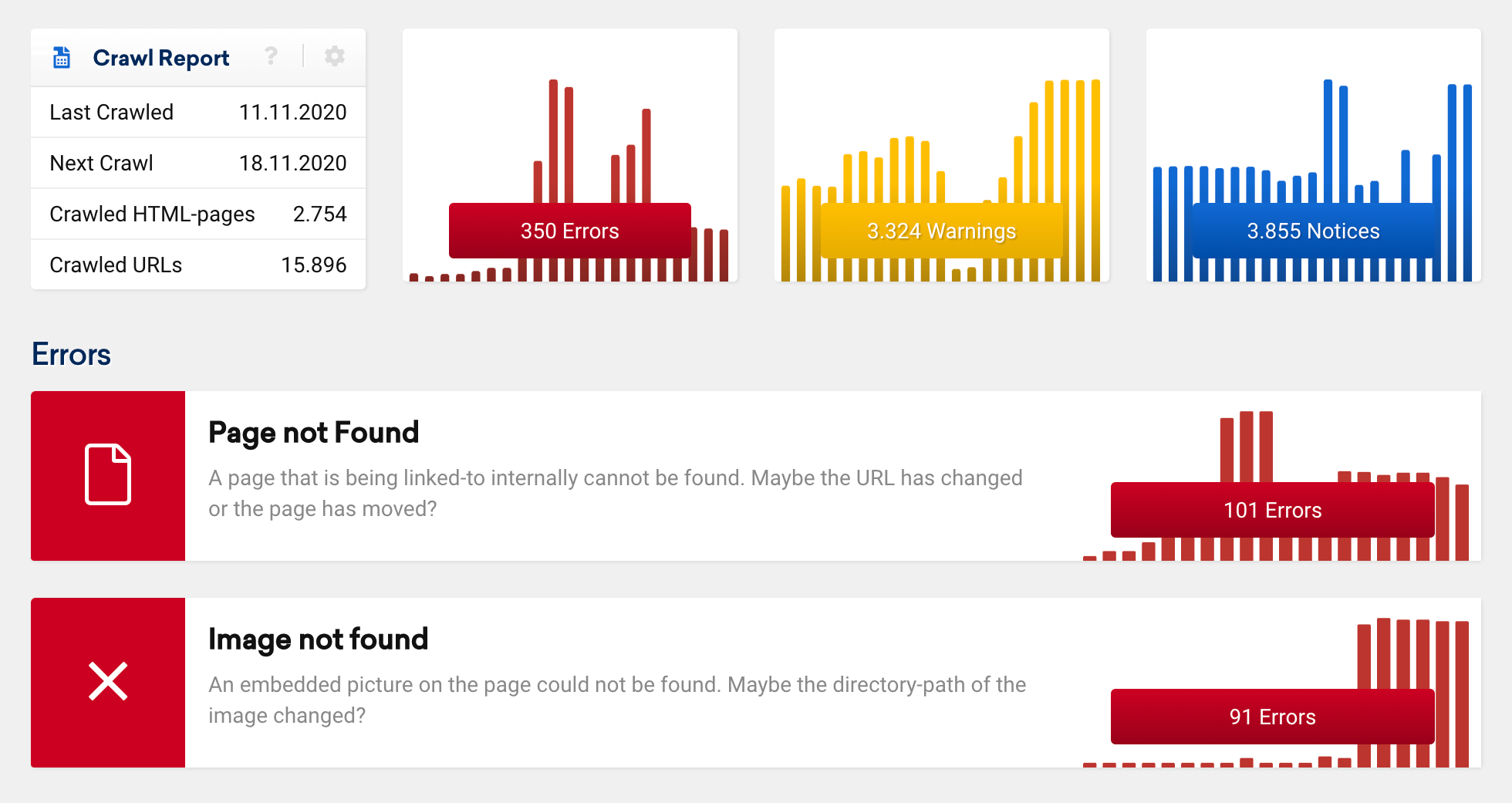
Task: Click the Page not Found document icon
Action: click(x=108, y=474)
